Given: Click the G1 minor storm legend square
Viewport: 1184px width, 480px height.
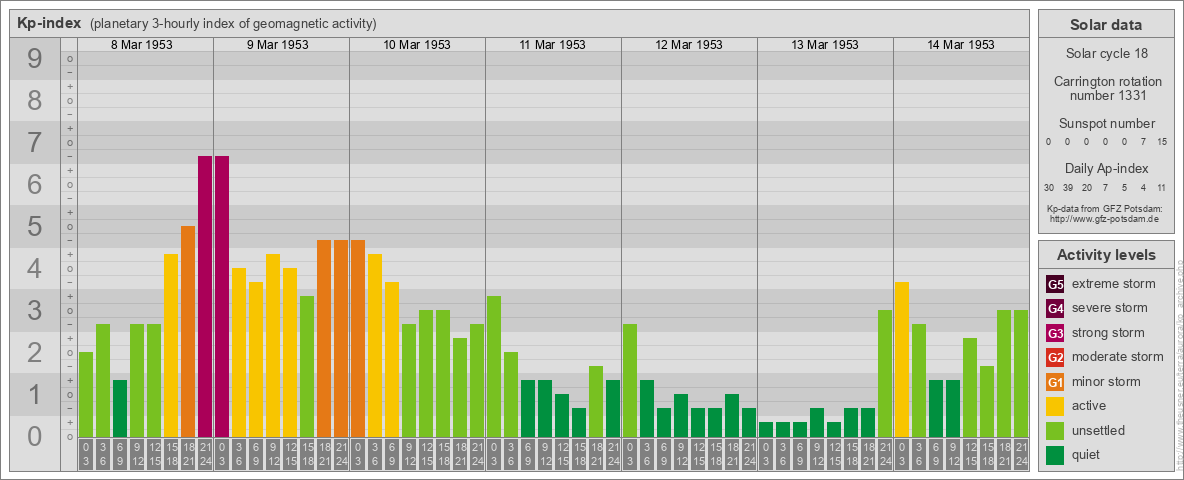Looking at the screenshot, I should [1055, 381].
